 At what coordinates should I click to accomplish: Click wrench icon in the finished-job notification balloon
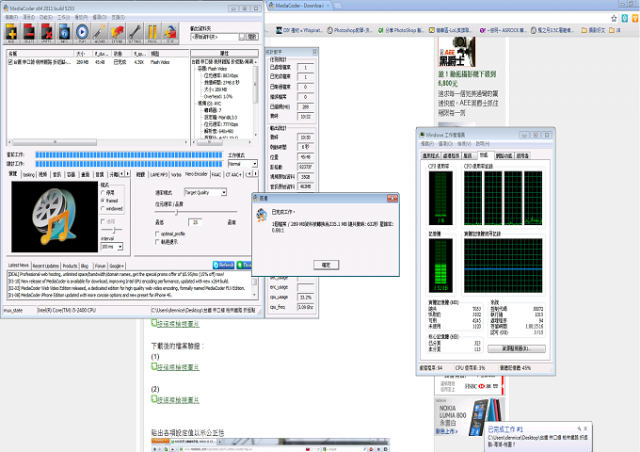coord(579,428)
